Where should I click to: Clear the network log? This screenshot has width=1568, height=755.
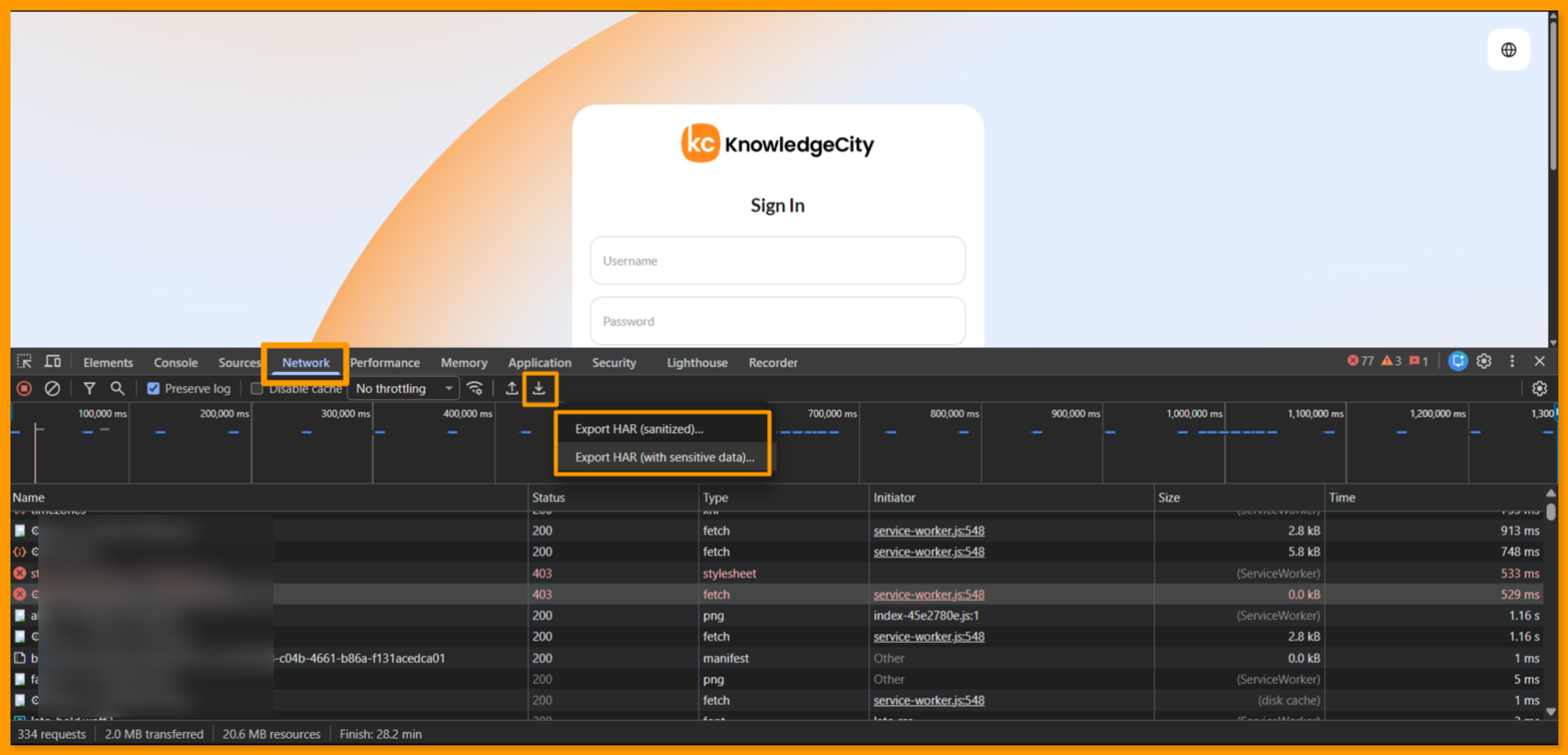click(52, 388)
